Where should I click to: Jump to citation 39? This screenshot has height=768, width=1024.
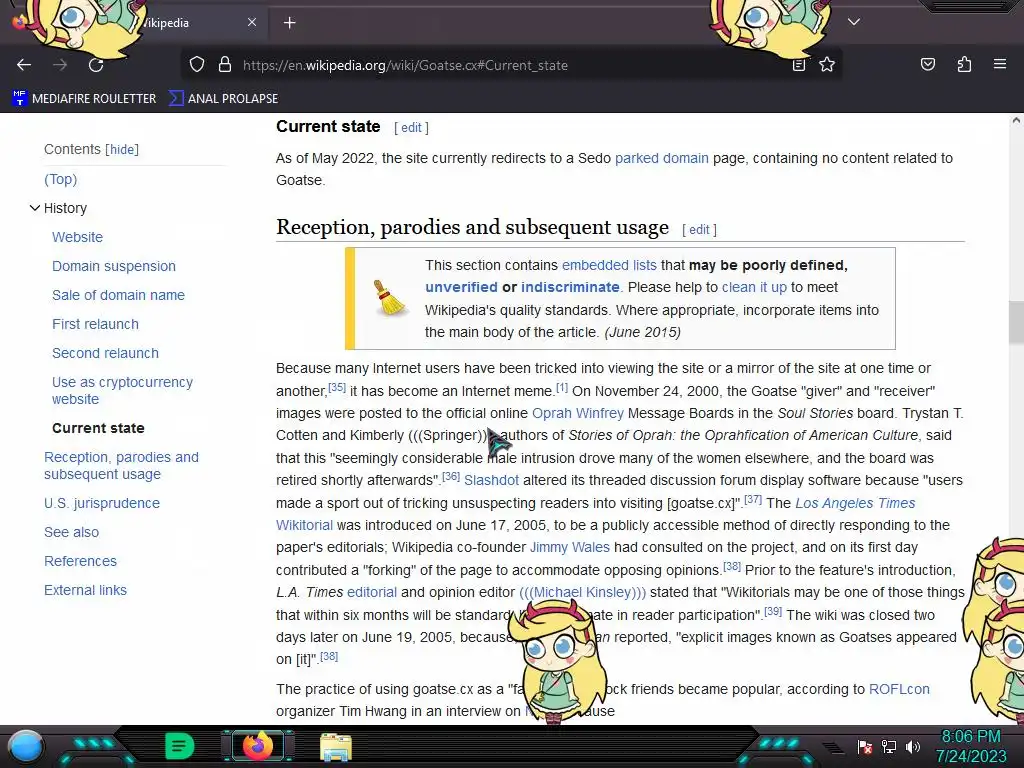click(x=773, y=611)
